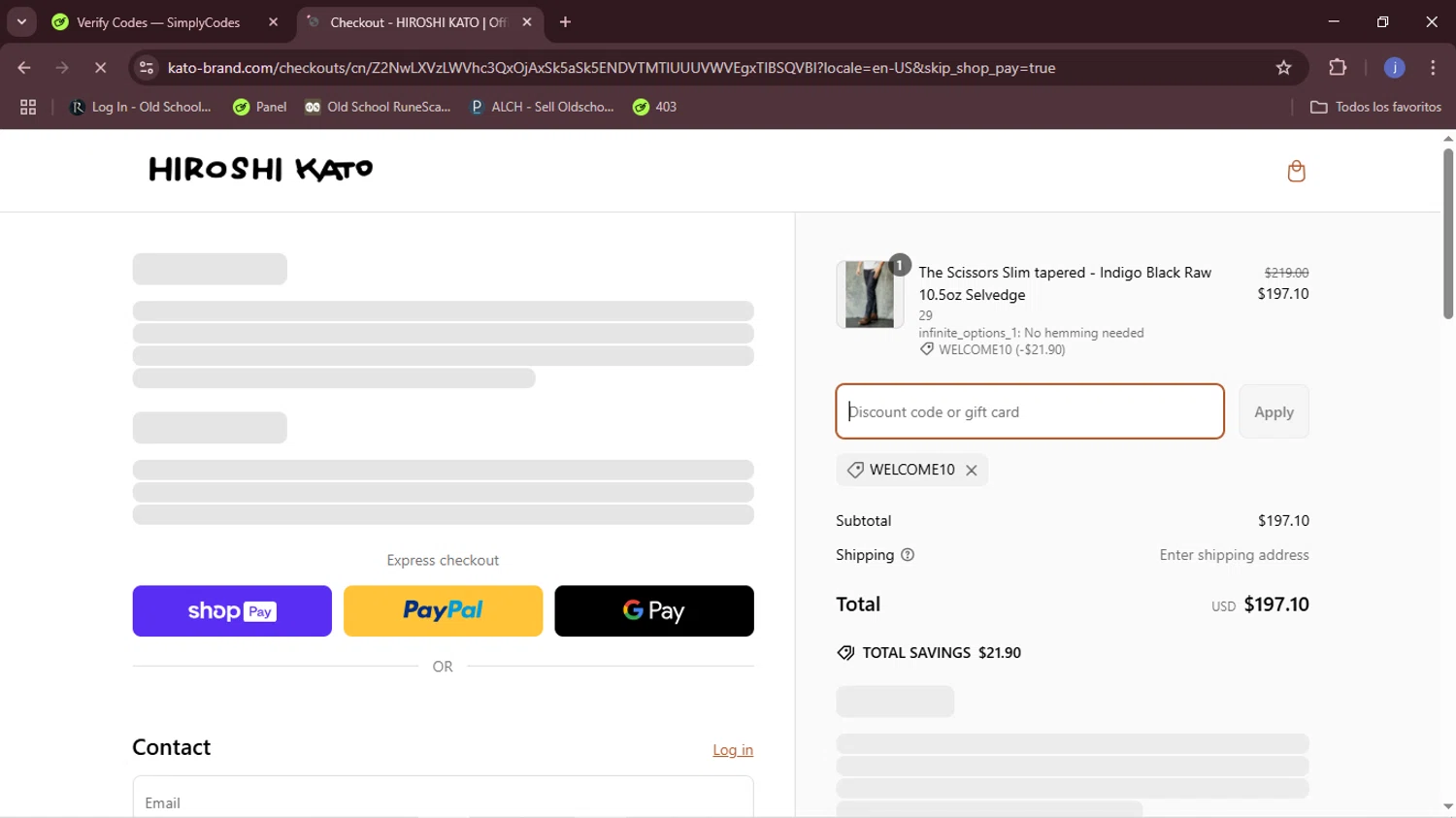
Task: Open the Chrome three-dot menu
Action: pyautogui.click(x=1433, y=68)
